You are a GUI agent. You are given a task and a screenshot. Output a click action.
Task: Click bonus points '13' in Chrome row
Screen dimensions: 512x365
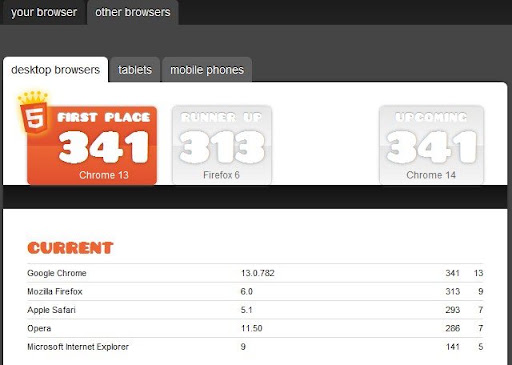point(478,273)
